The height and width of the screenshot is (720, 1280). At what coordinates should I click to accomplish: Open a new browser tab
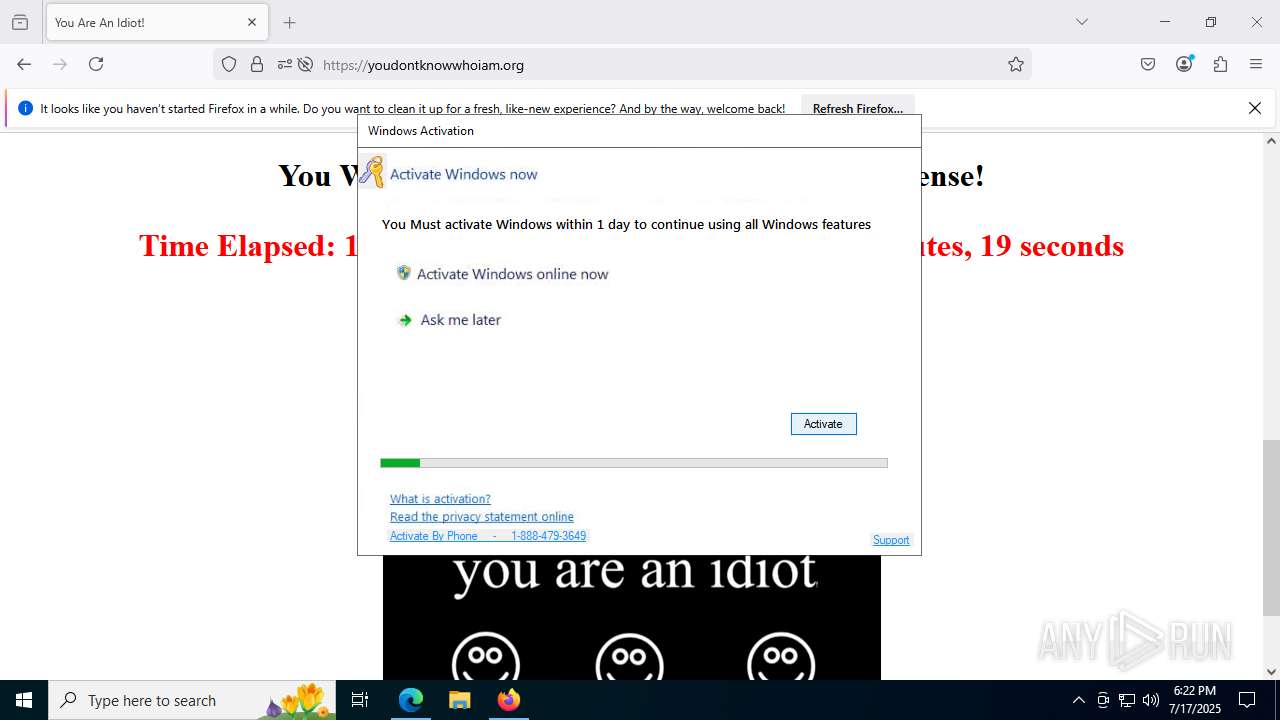point(290,22)
